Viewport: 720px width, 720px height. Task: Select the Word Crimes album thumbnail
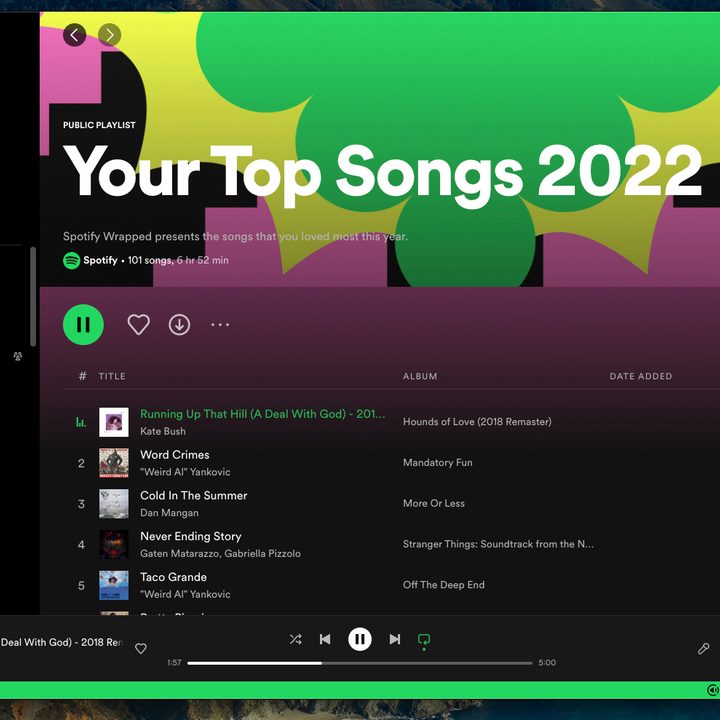(x=114, y=463)
